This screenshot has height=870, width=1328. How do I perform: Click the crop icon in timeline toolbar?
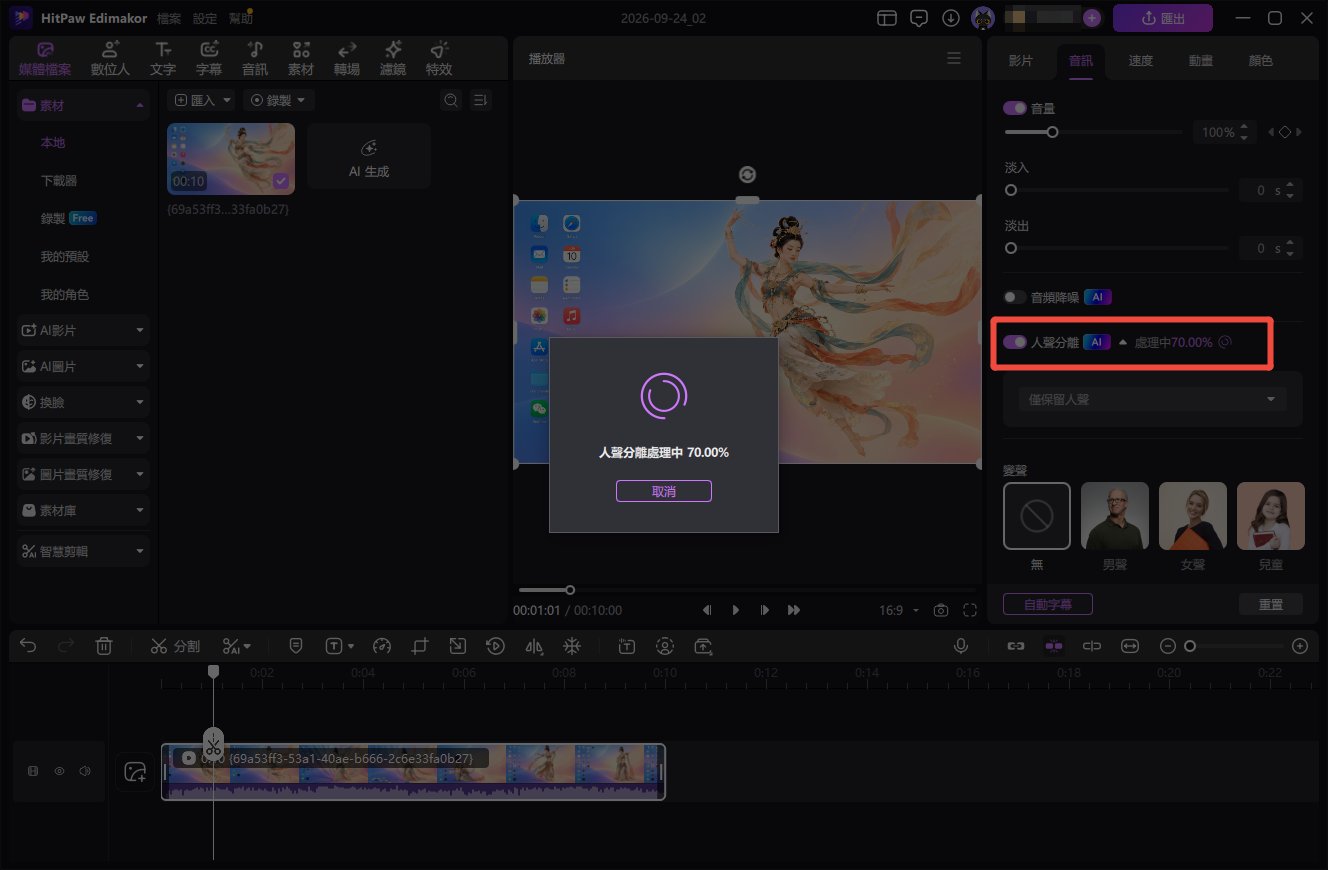point(419,646)
